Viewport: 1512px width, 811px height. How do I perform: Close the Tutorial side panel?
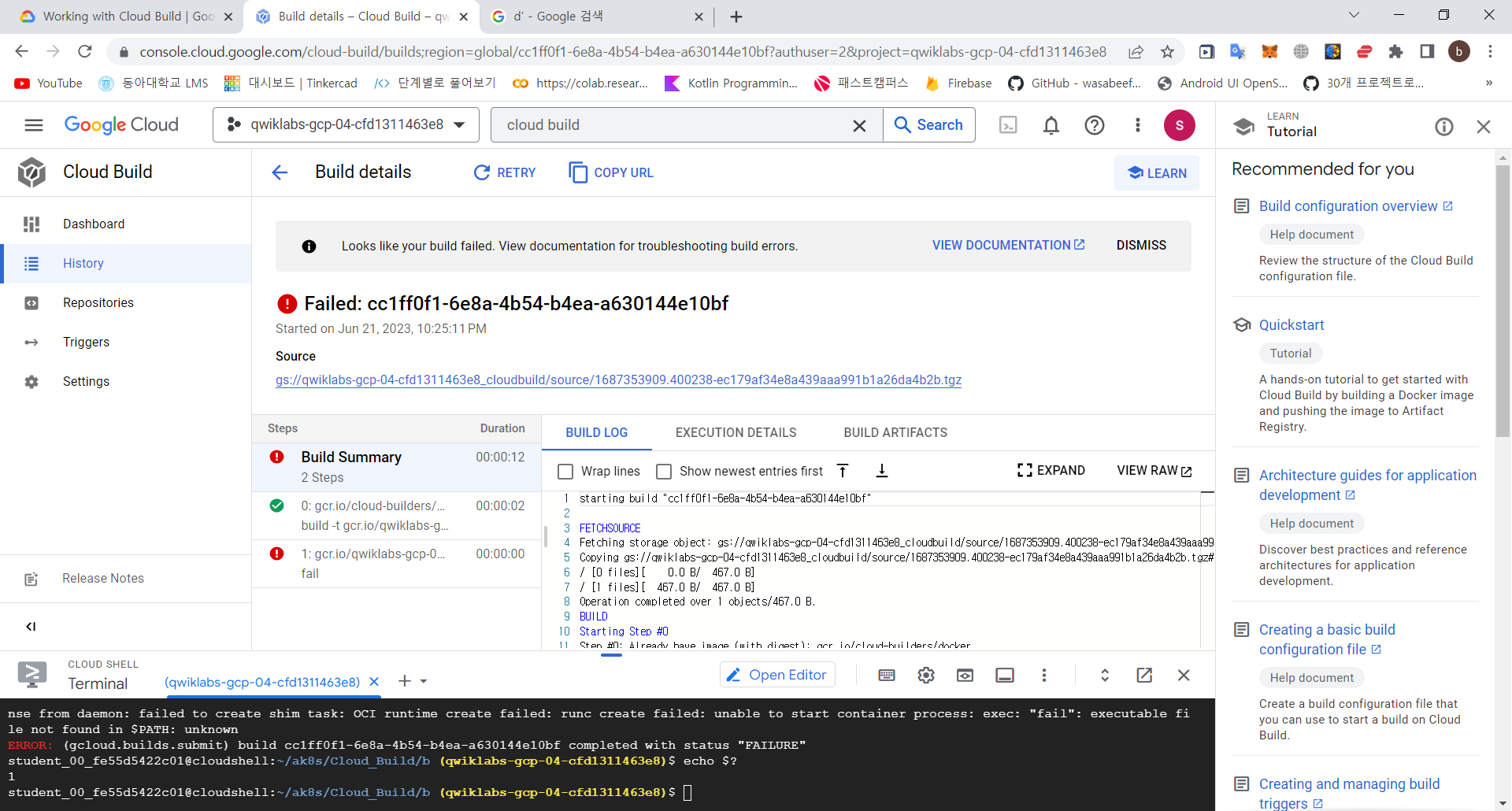(x=1484, y=126)
